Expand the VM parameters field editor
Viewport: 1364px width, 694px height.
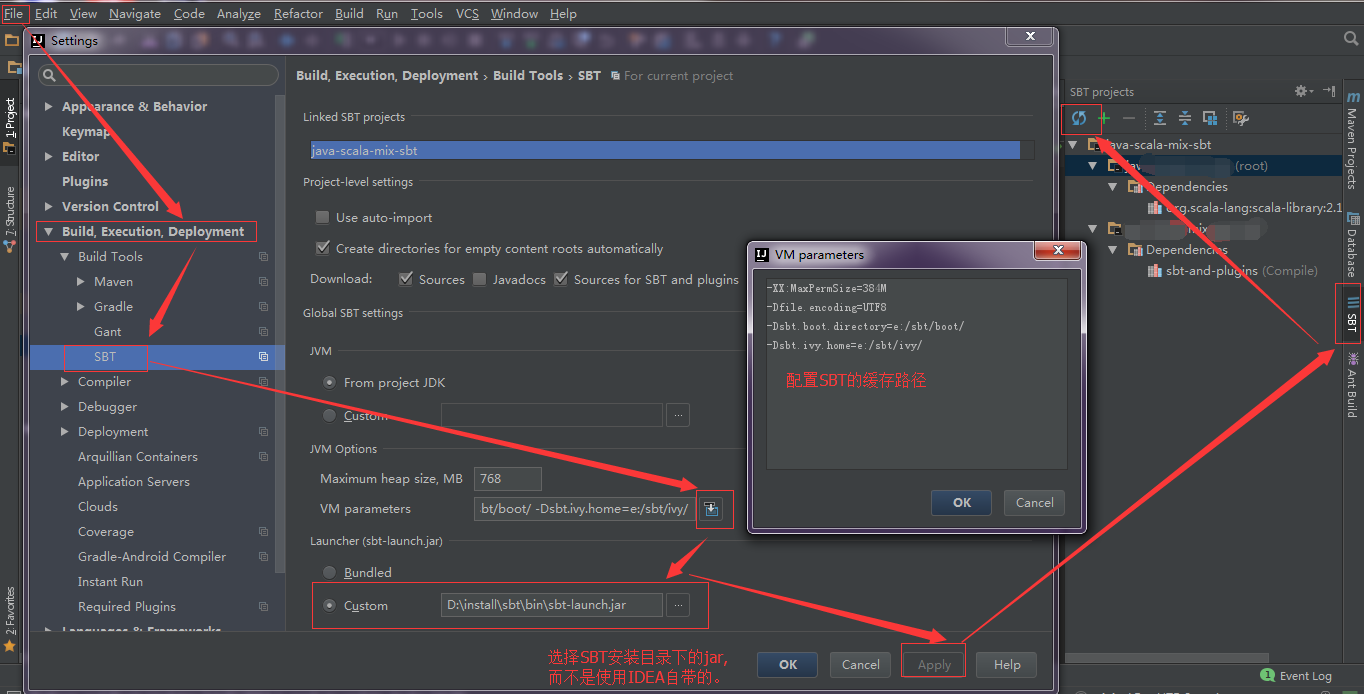(x=710, y=509)
